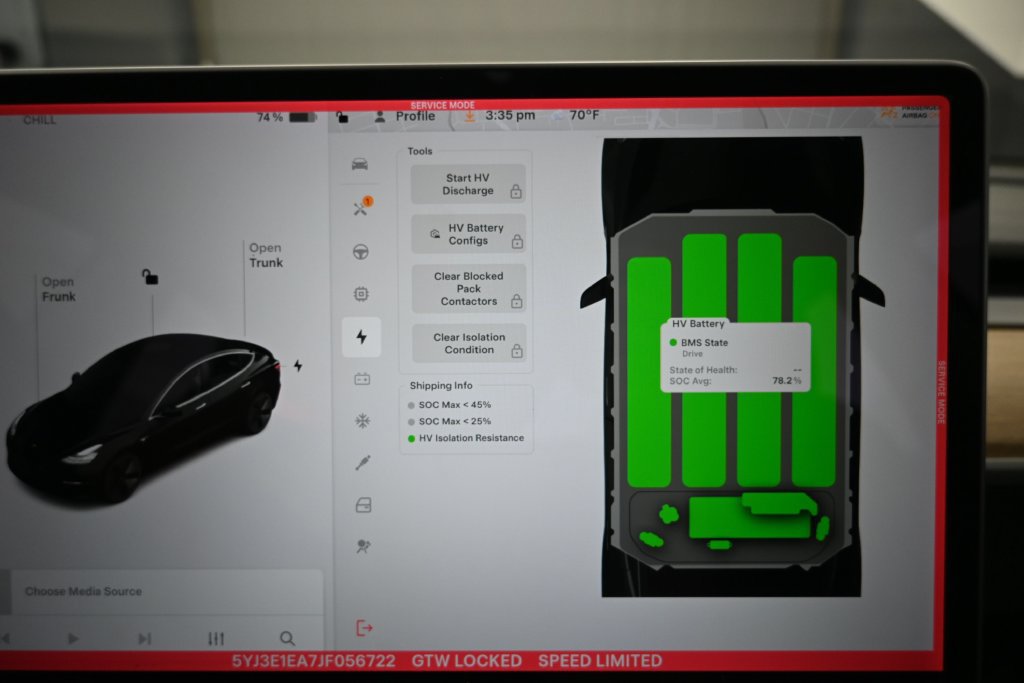Tap Choose Media Source
The image size is (1024, 683).
pyautogui.click(x=83, y=592)
